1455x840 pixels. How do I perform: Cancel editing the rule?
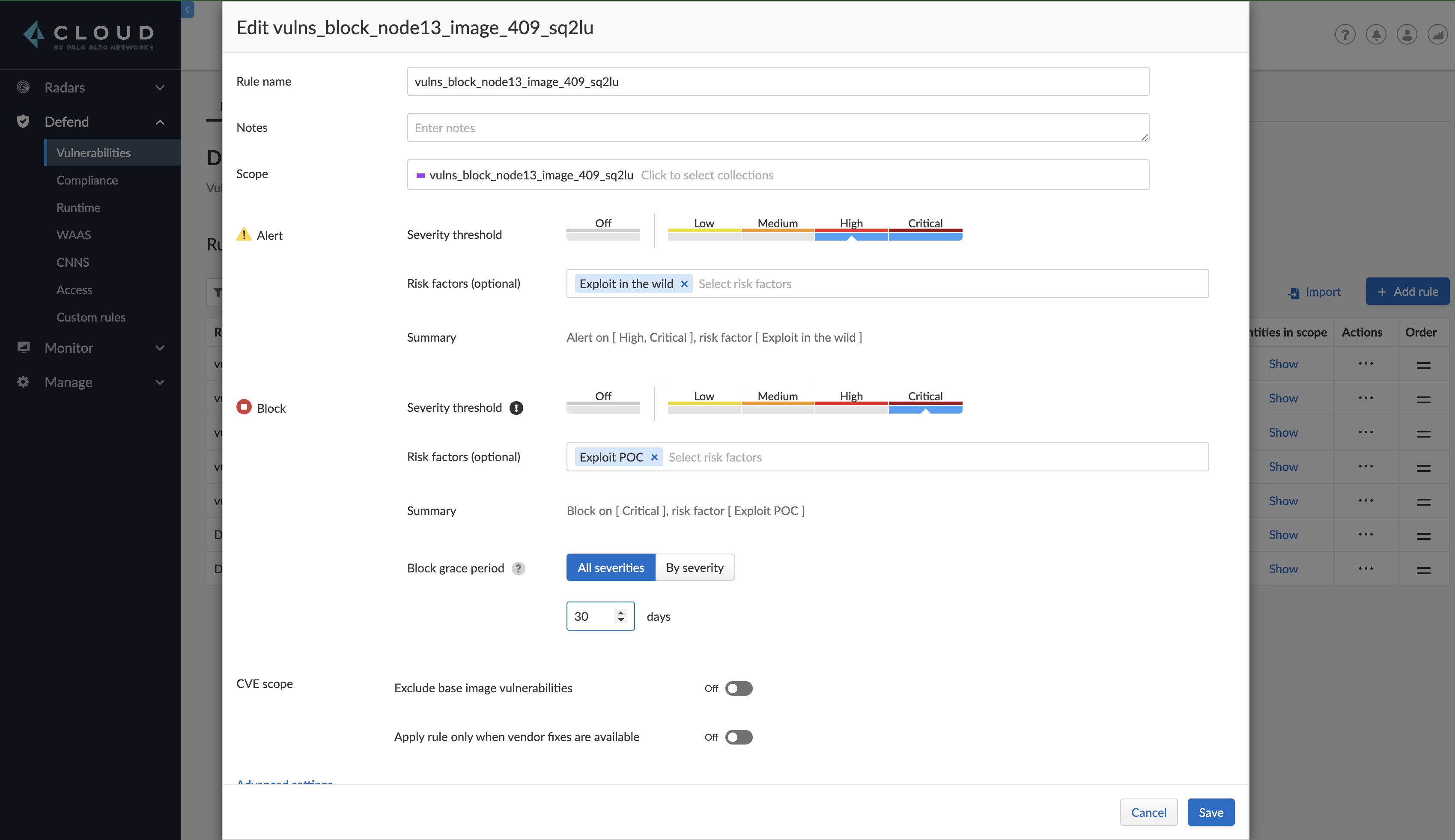1148,812
